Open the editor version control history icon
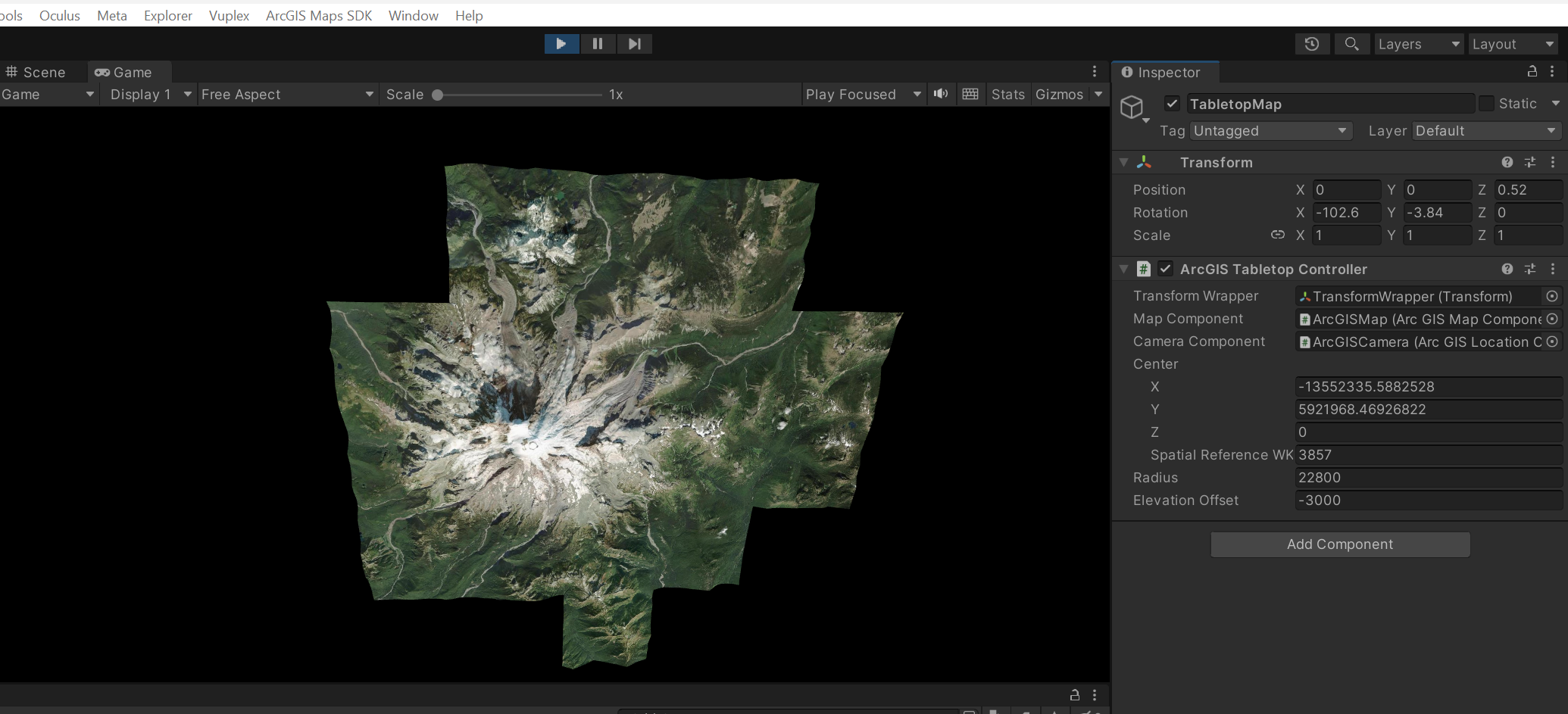1568x714 pixels. (1312, 44)
